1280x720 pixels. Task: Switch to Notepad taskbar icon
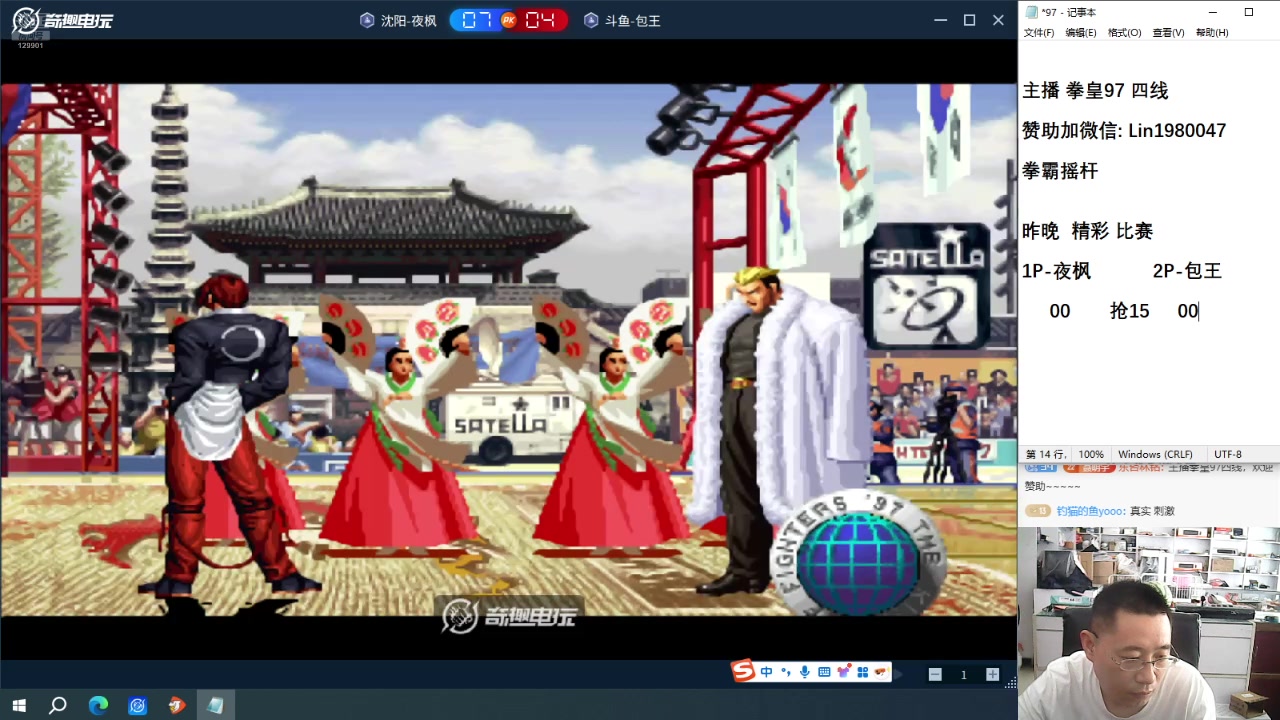point(216,706)
